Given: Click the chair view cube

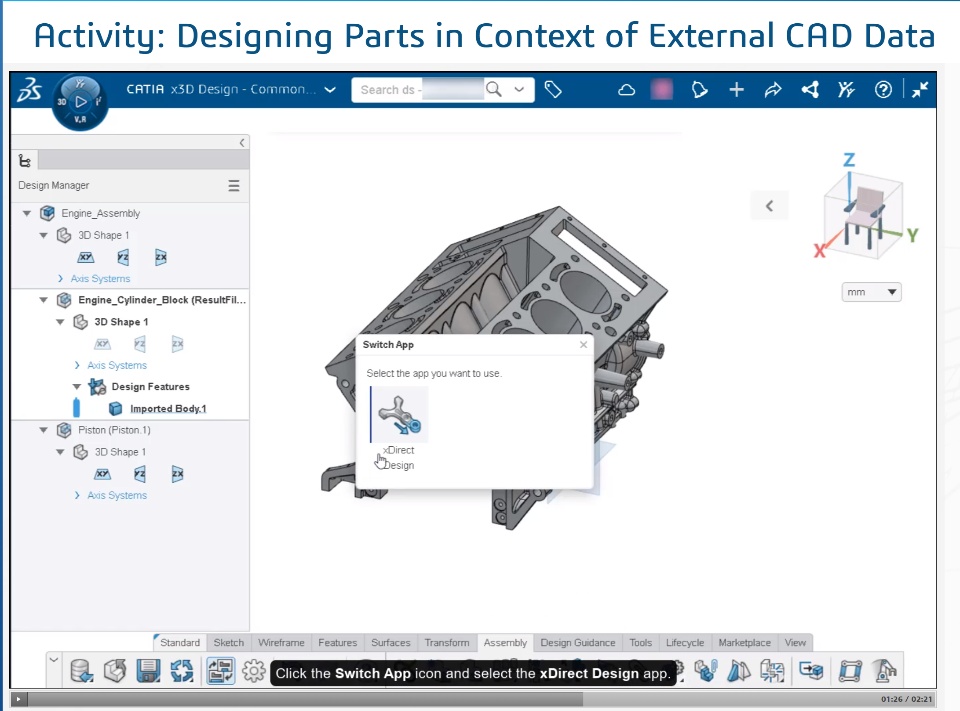Looking at the screenshot, I should (x=864, y=214).
